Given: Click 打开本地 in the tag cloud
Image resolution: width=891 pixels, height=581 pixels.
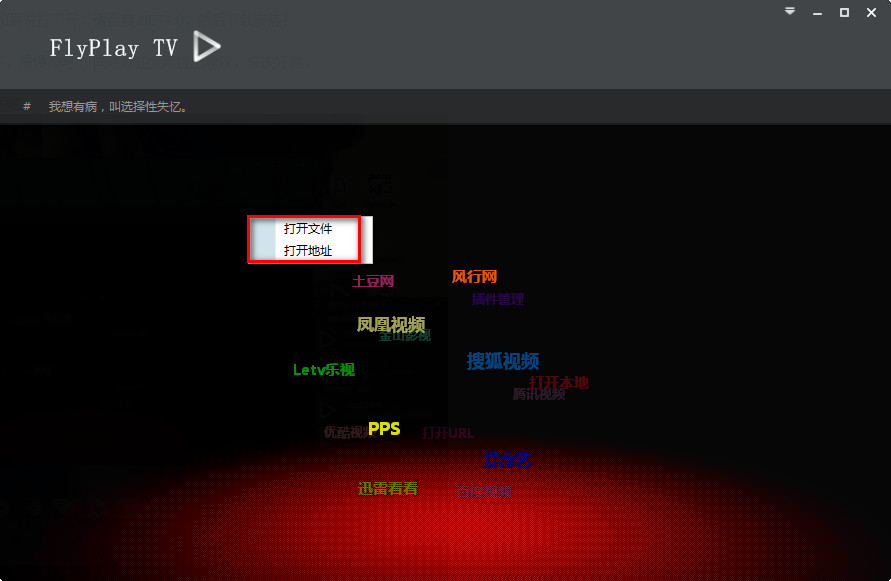Looking at the screenshot, I should click(x=559, y=381).
